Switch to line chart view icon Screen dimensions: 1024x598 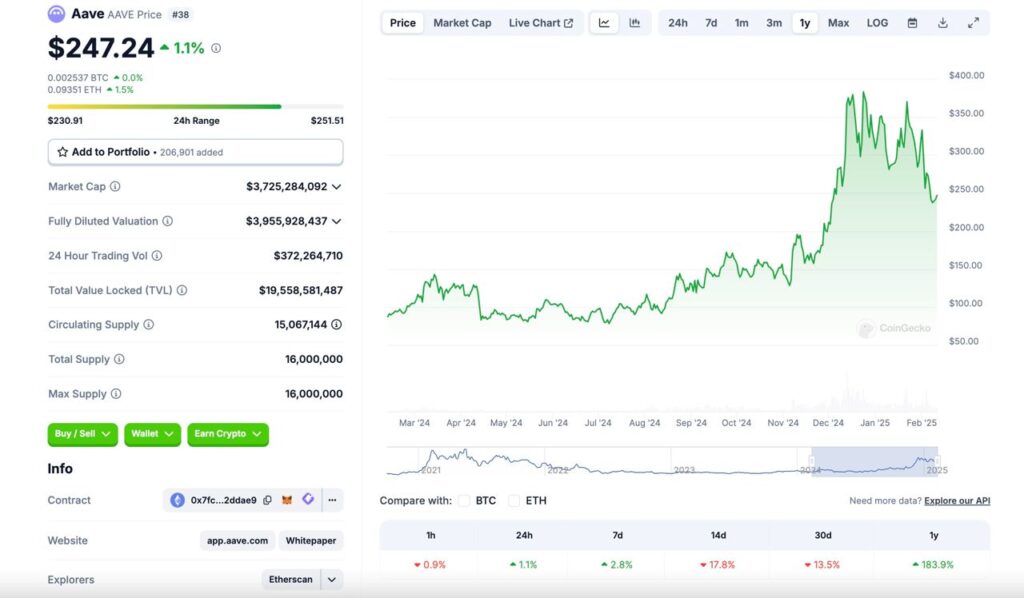click(604, 23)
